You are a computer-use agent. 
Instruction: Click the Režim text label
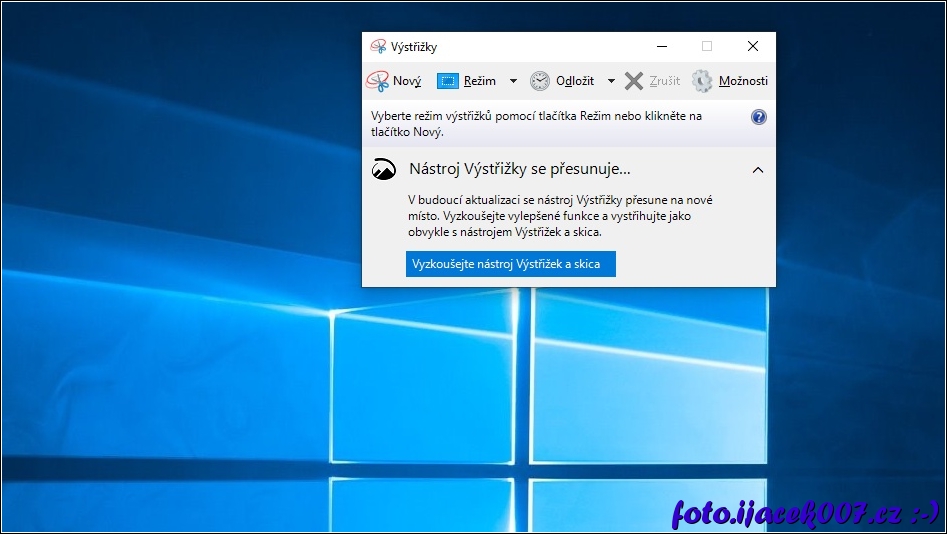pyautogui.click(x=480, y=81)
